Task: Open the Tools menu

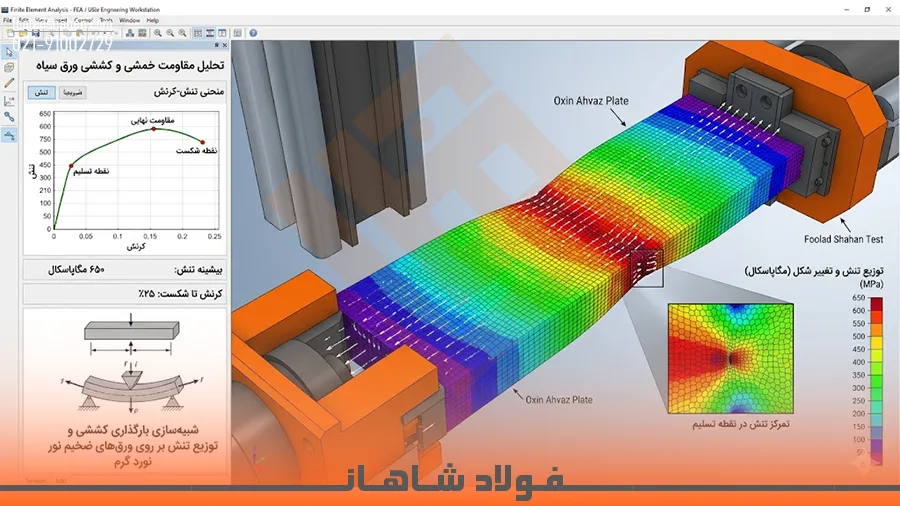Action: tap(106, 20)
